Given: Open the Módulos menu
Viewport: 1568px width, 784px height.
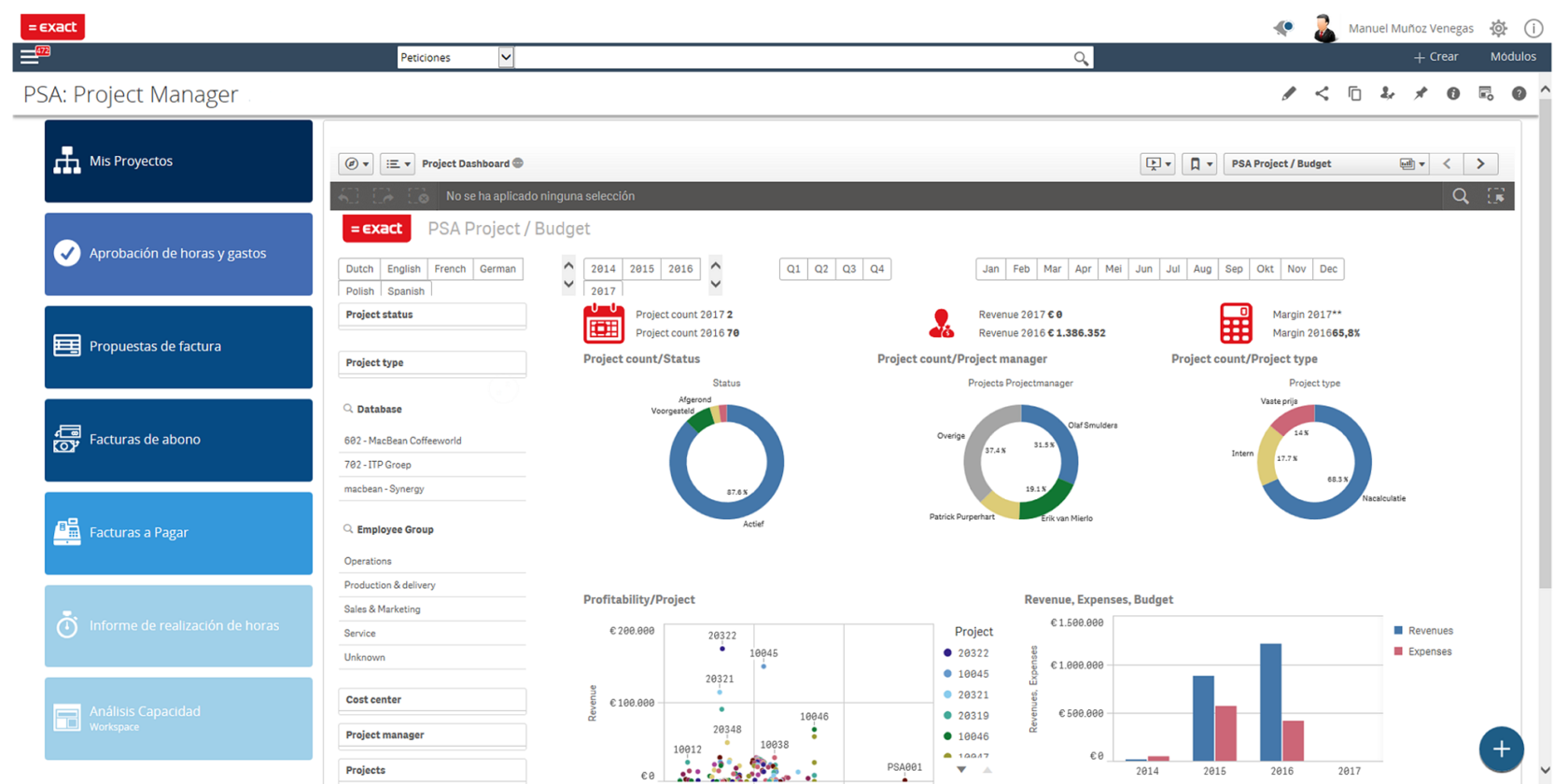Looking at the screenshot, I should 1513,57.
